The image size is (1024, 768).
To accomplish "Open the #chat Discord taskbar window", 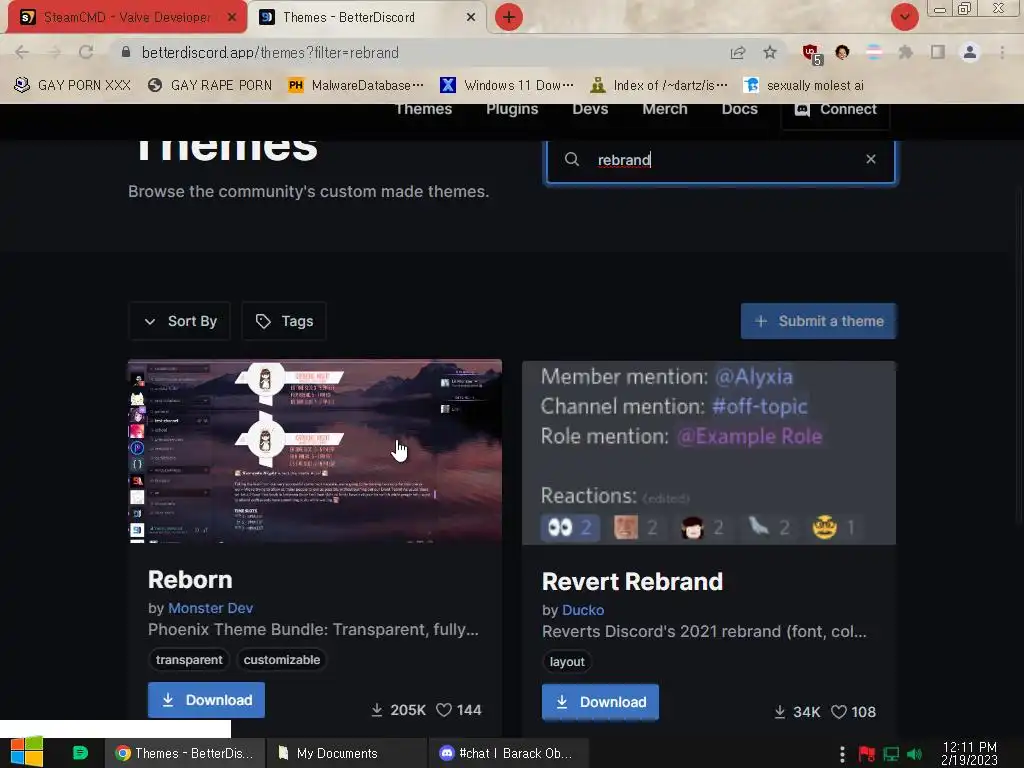I will coord(509,753).
